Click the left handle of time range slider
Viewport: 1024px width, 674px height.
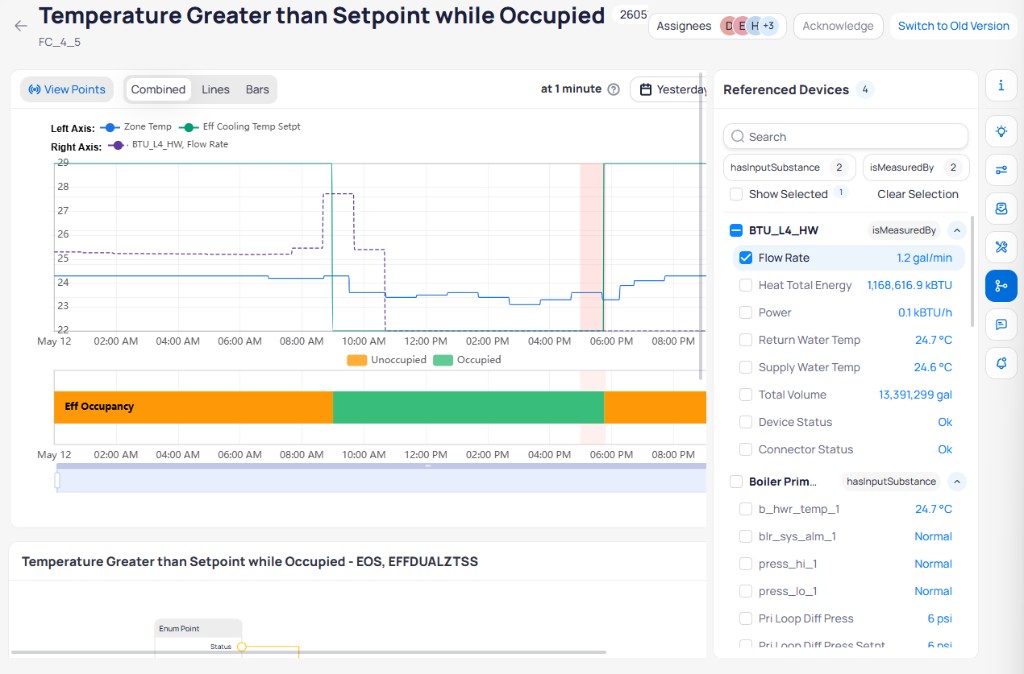(57, 481)
